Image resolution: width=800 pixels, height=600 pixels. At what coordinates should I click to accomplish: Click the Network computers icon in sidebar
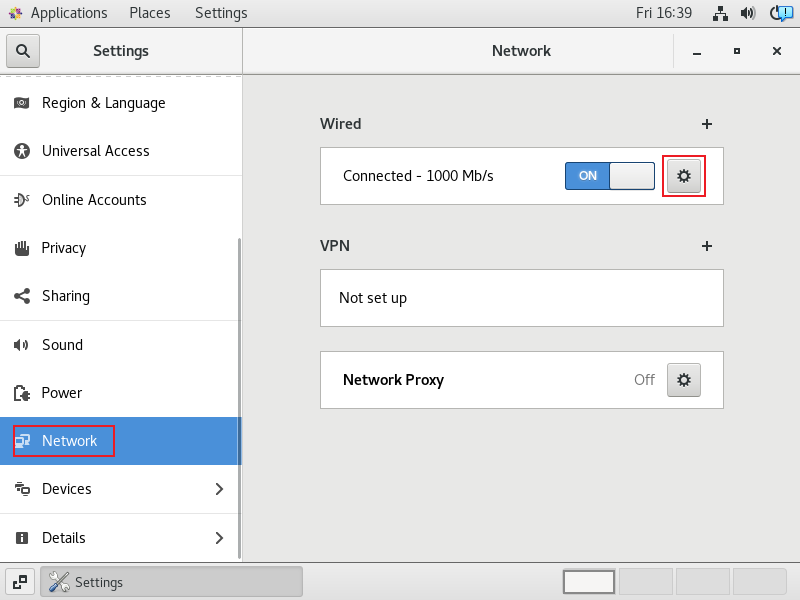coord(22,441)
